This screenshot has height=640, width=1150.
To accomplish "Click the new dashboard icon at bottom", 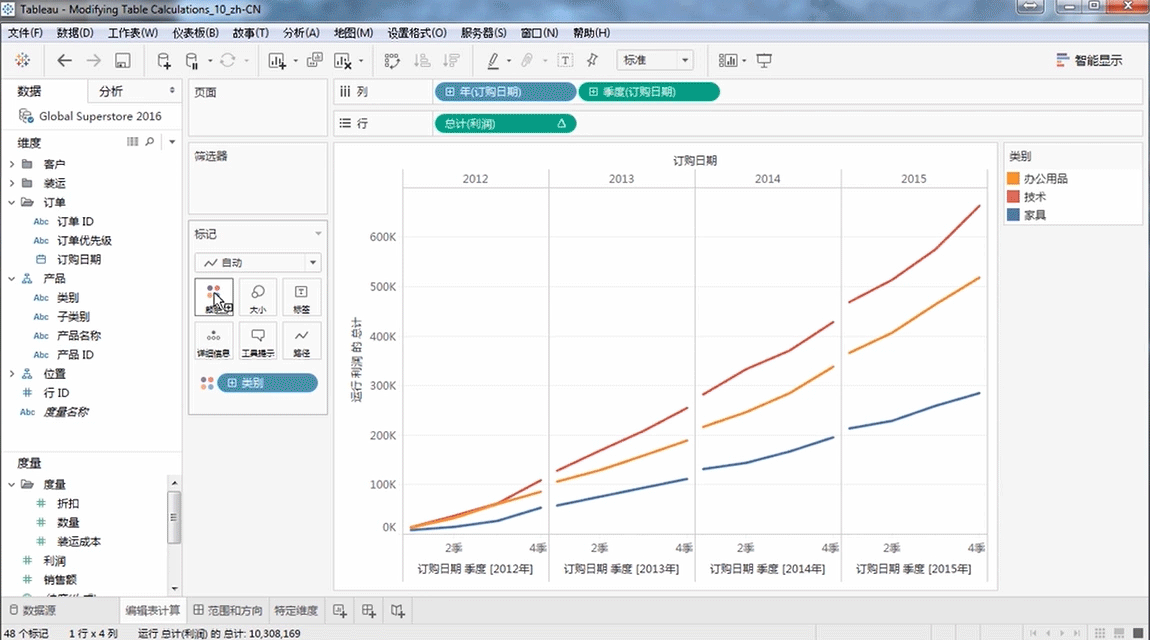I will pyautogui.click(x=369, y=610).
